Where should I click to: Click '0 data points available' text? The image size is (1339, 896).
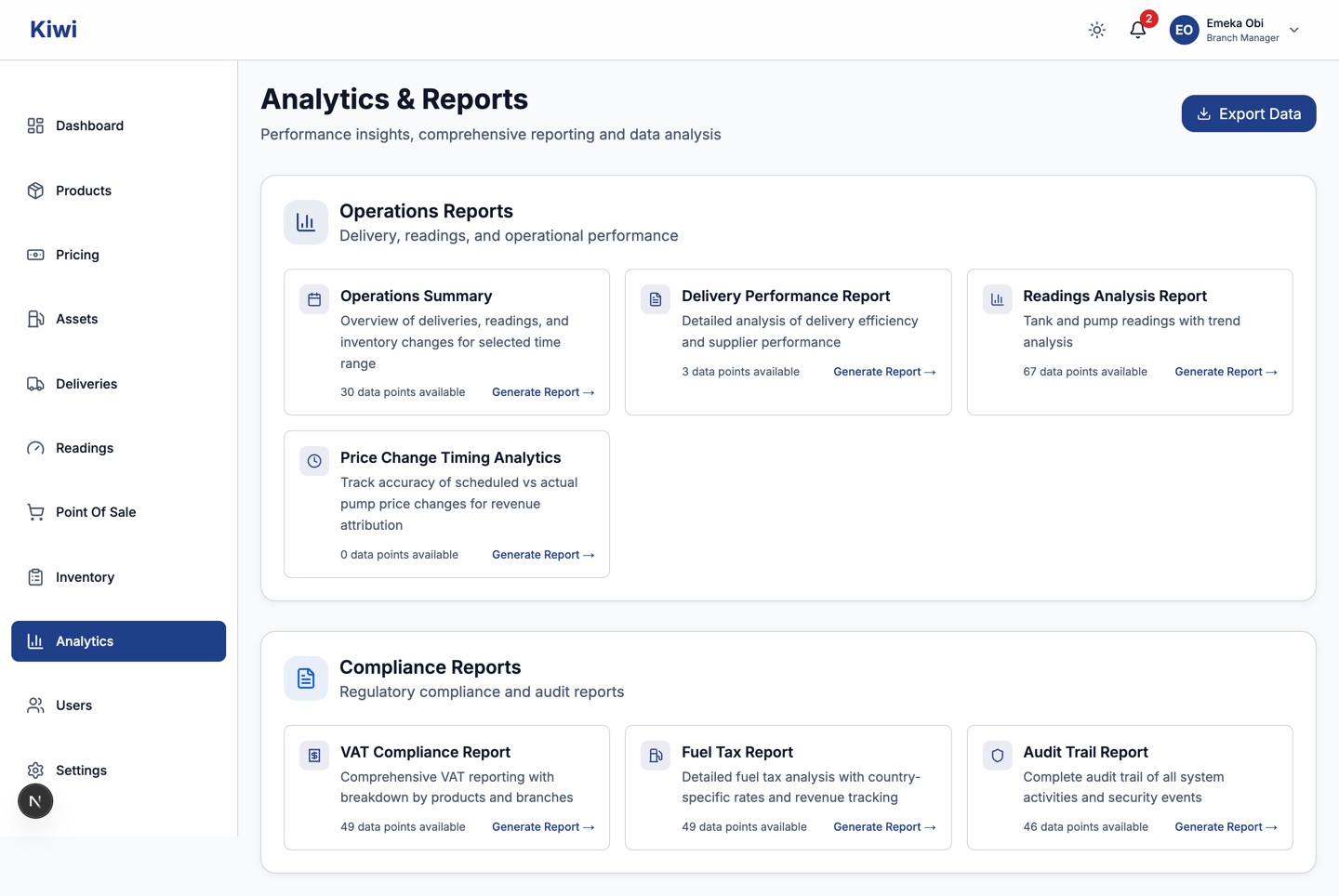399,555
